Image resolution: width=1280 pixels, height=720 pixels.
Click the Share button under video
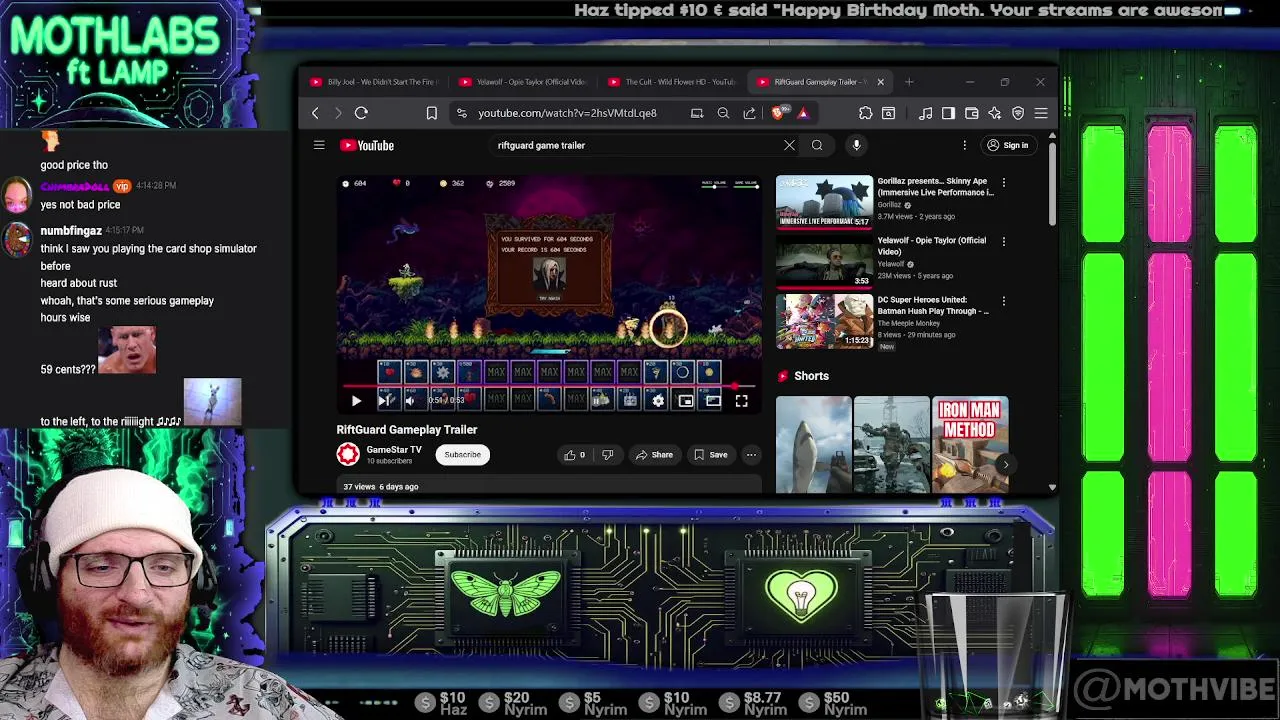click(654, 455)
